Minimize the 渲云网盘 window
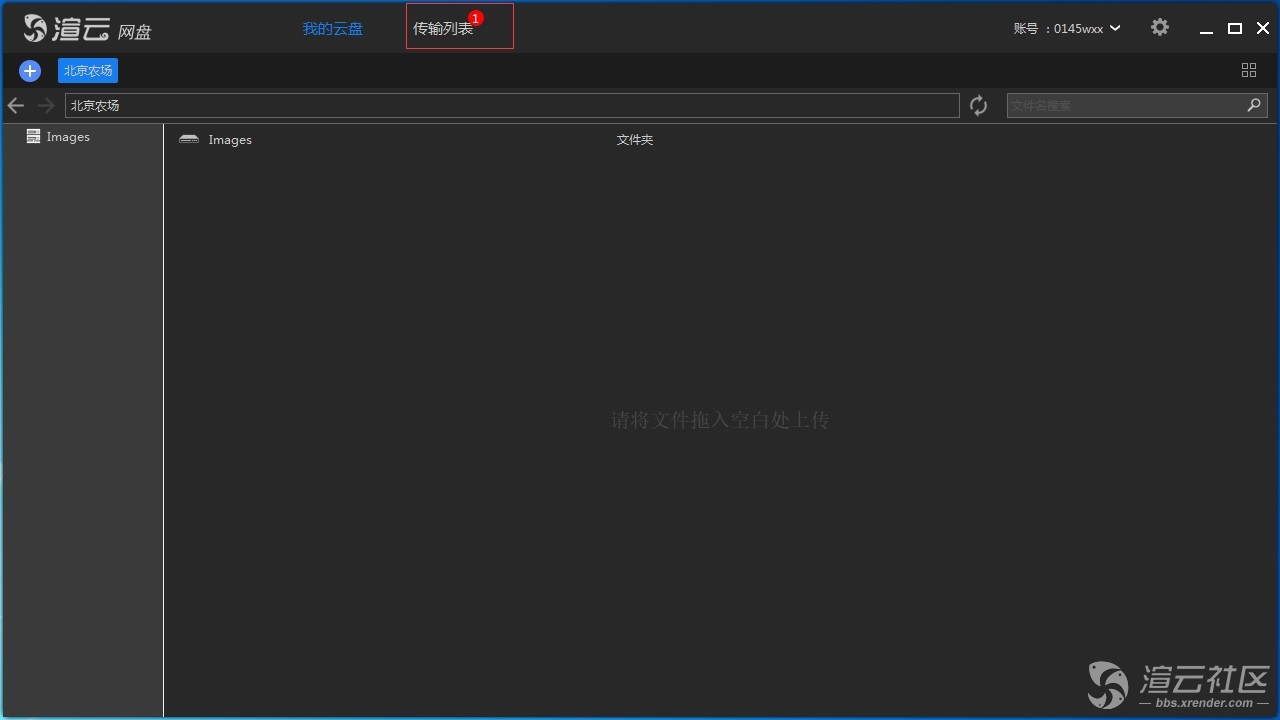The height and width of the screenshot is (720, 1280). [x=1207, y=28]
